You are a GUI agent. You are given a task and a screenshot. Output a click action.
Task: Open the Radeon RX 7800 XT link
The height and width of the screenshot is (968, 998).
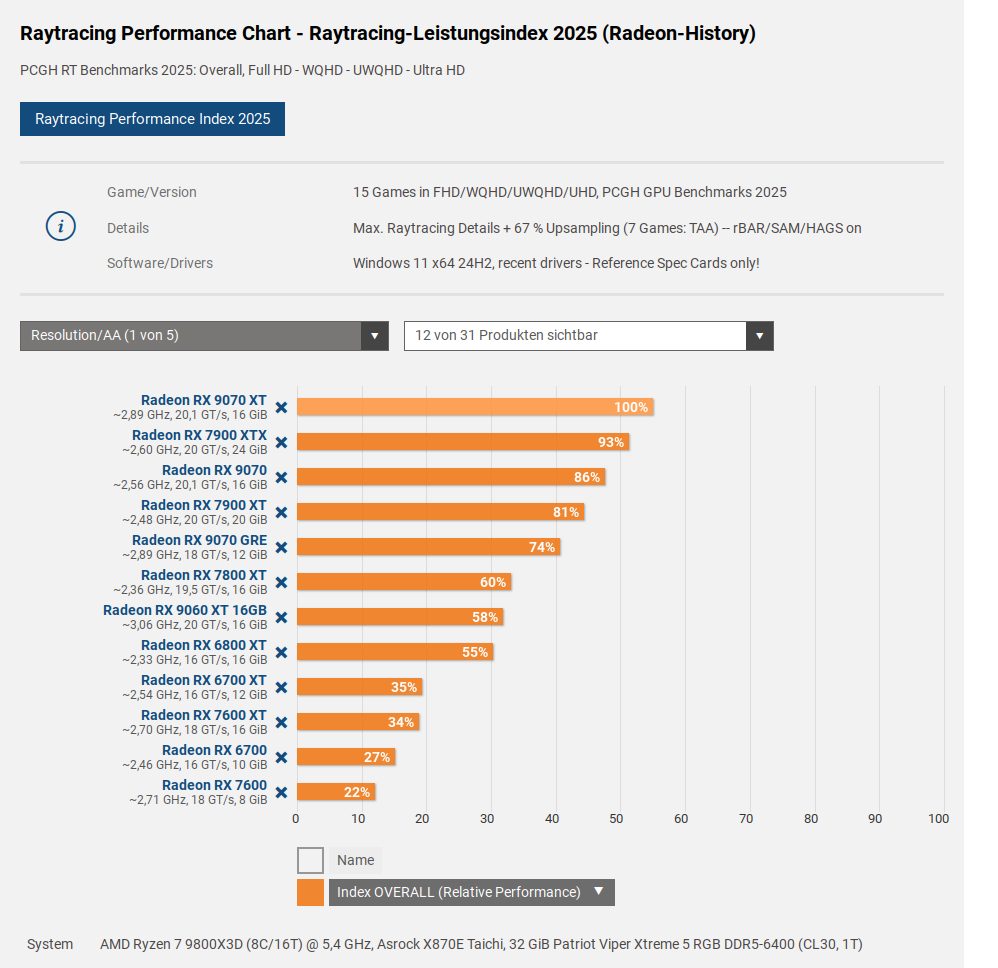204,575
